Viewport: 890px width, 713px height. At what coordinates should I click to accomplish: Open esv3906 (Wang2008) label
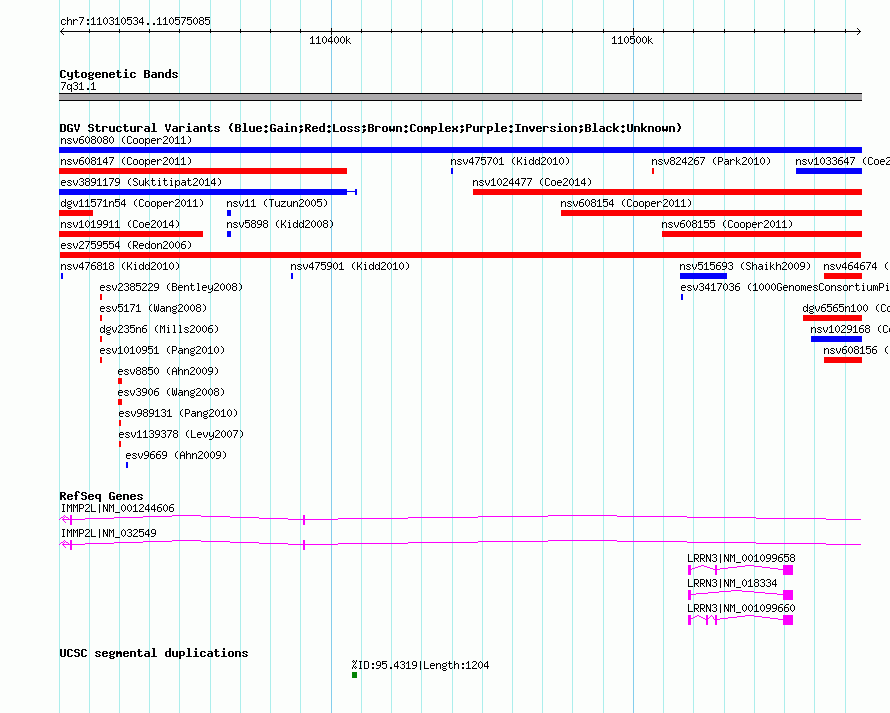pyautogui.click(x=171, y=392)
